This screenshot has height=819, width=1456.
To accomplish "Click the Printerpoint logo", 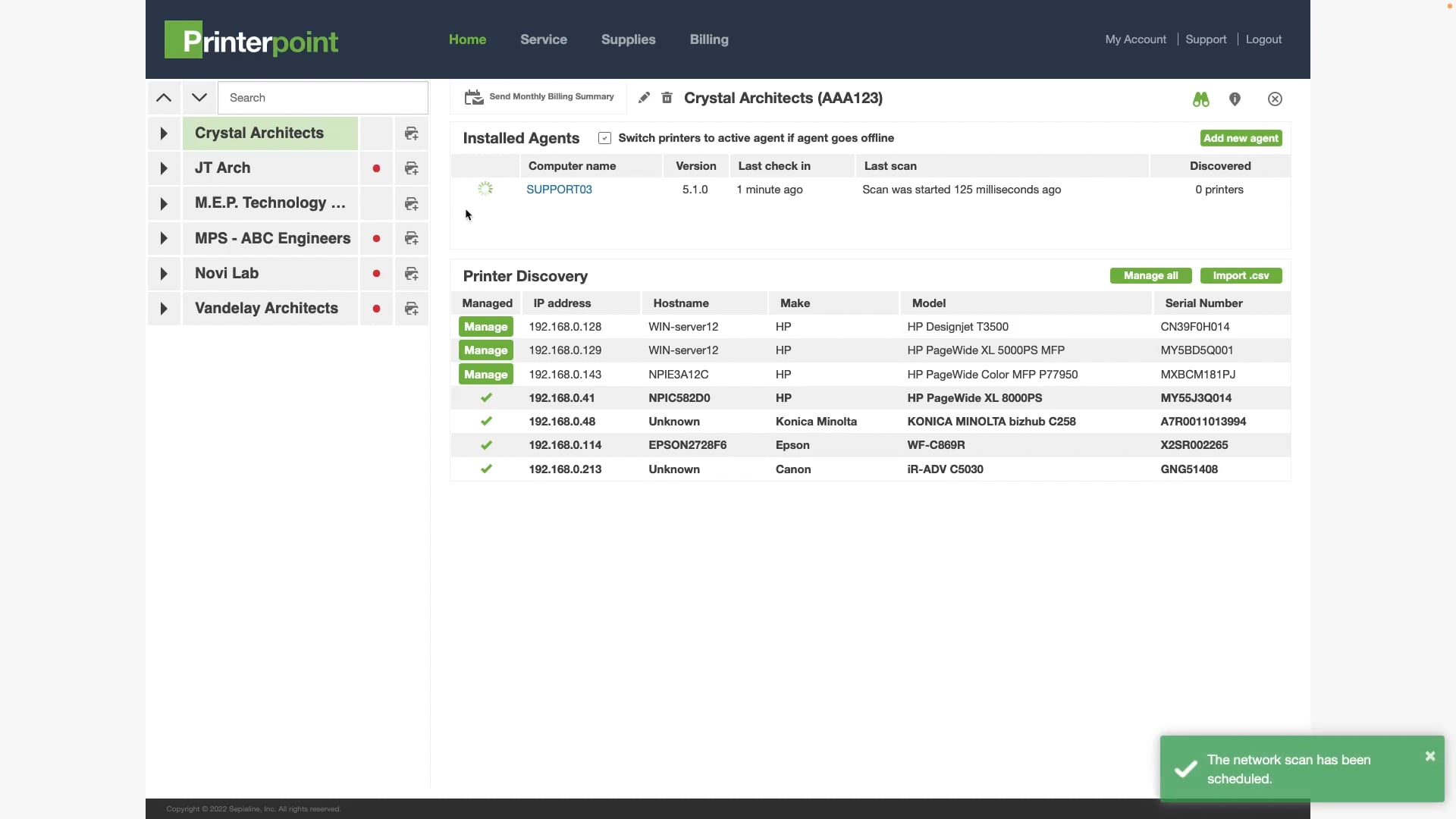I will (x=251, y=40).
